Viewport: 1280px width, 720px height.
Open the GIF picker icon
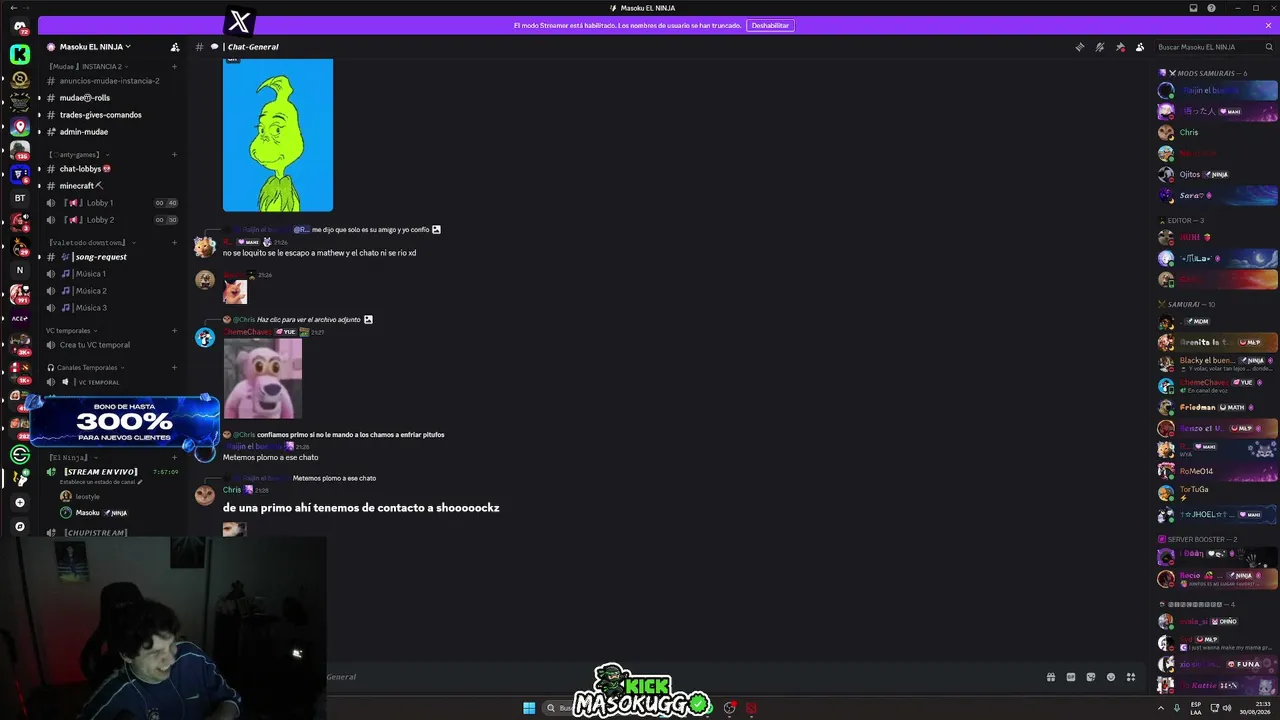[1071, 677]
